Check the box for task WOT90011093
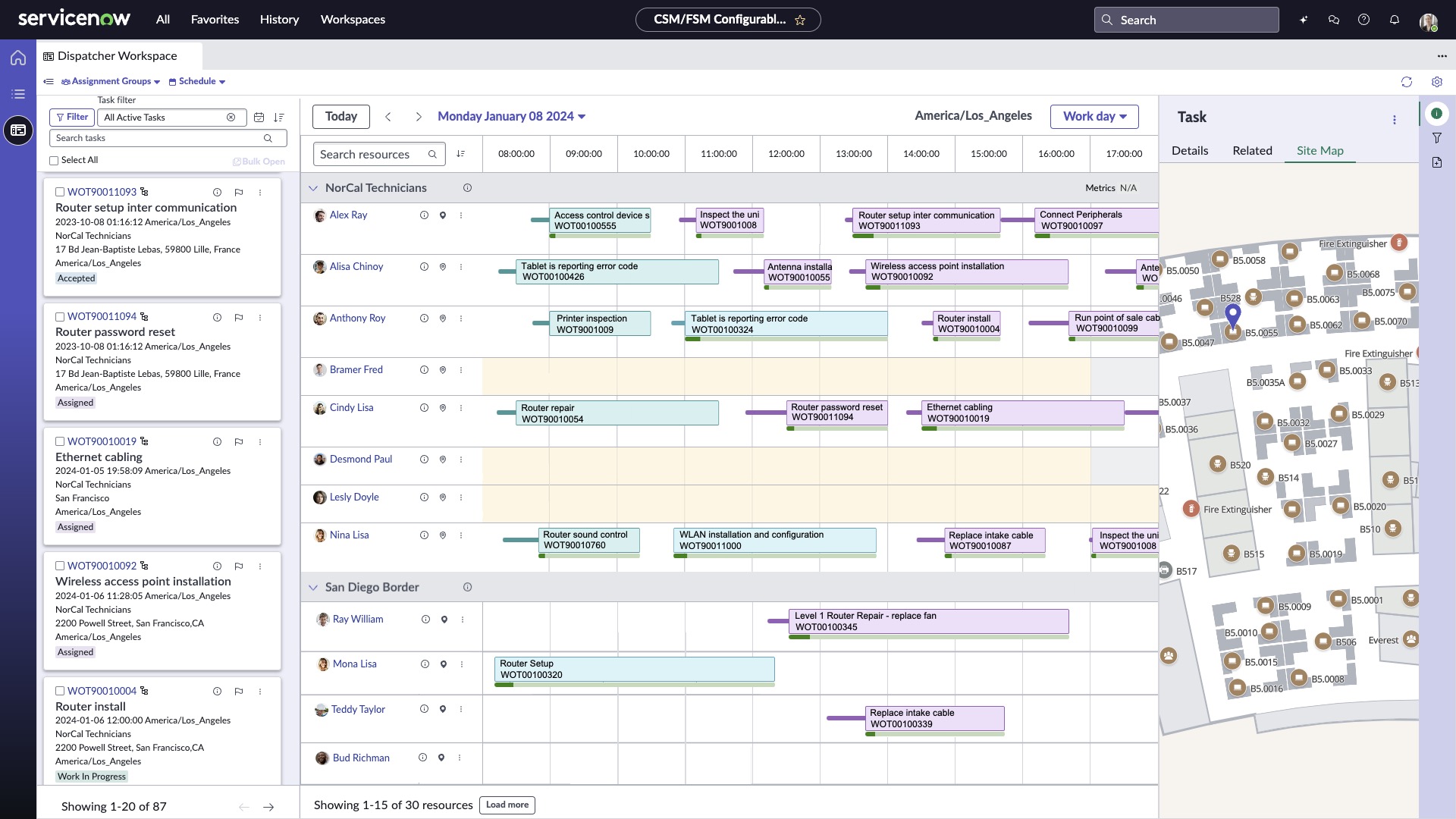Viewport: 1456px width, 819px height. click(x=60, y=193)
